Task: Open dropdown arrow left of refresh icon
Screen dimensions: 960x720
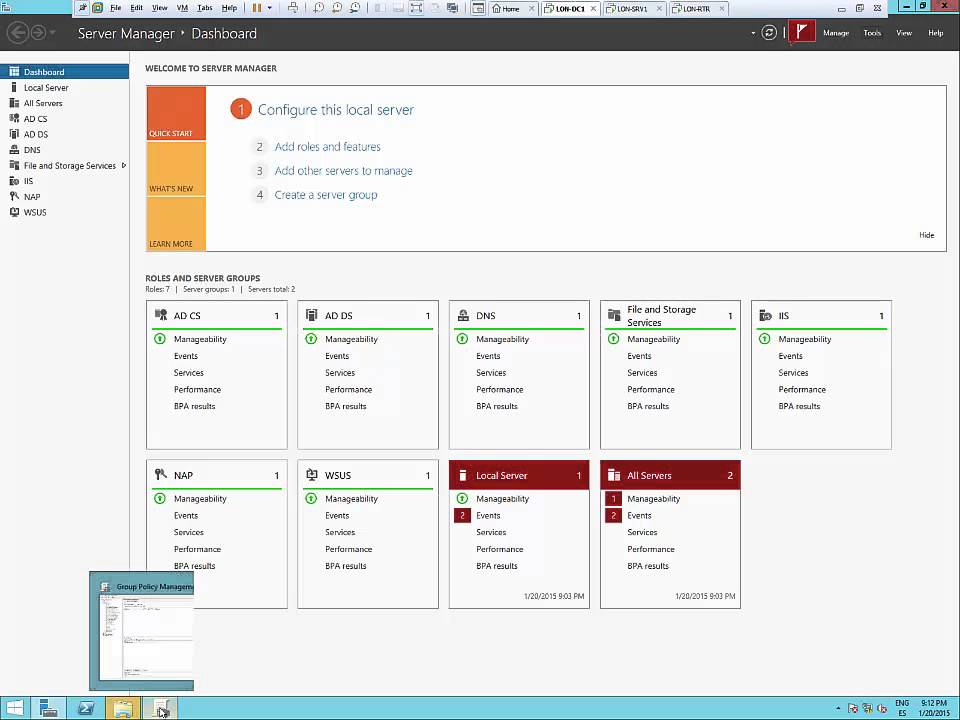Action: [753, 33]
